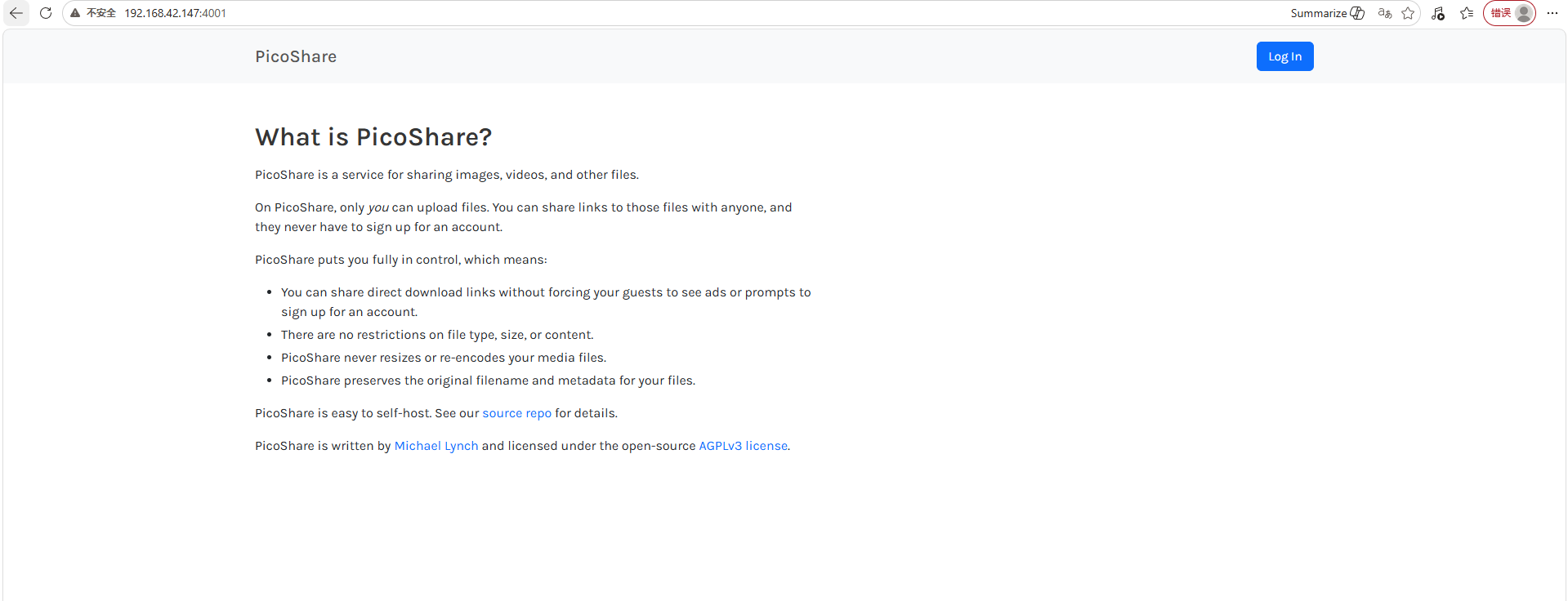Click the blue Log In button

tap(1284, 56)
